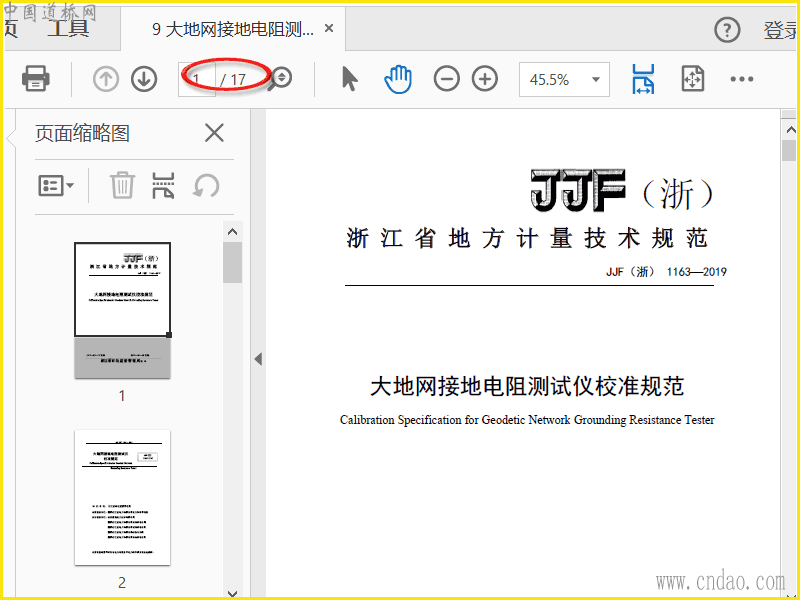The image size is (800, 600).
Task: Delete selected pages with trash icon
Action: pyautogui.click(x=122, y=185)
